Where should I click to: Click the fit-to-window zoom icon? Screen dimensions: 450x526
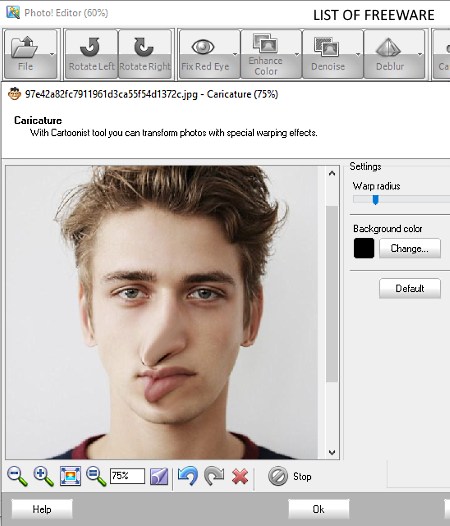click(x=70, y=476)
